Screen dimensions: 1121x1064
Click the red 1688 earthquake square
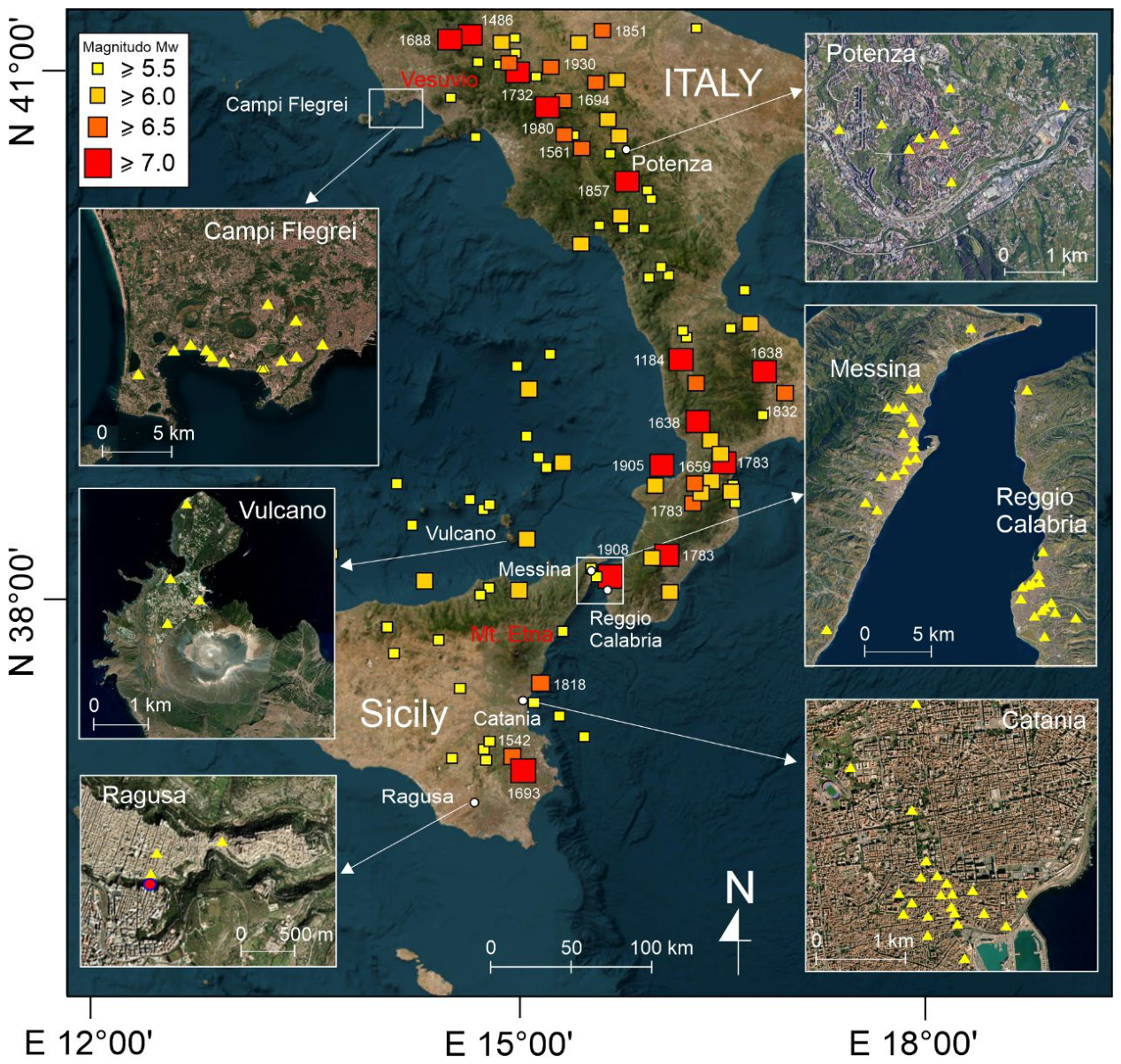pyautogui.click(x=449, y=39)
